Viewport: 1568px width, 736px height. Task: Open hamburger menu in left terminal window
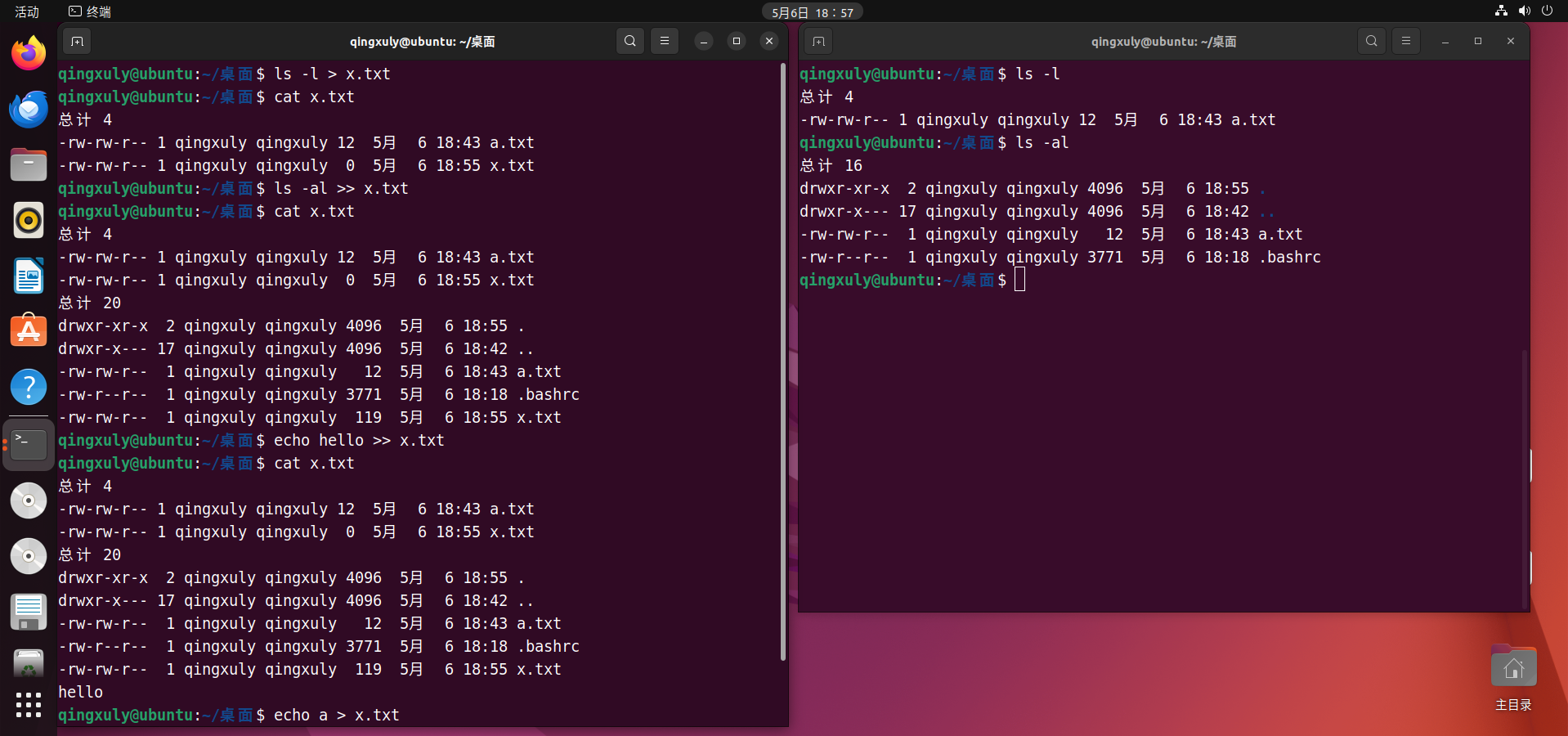[x=665, y=41]
